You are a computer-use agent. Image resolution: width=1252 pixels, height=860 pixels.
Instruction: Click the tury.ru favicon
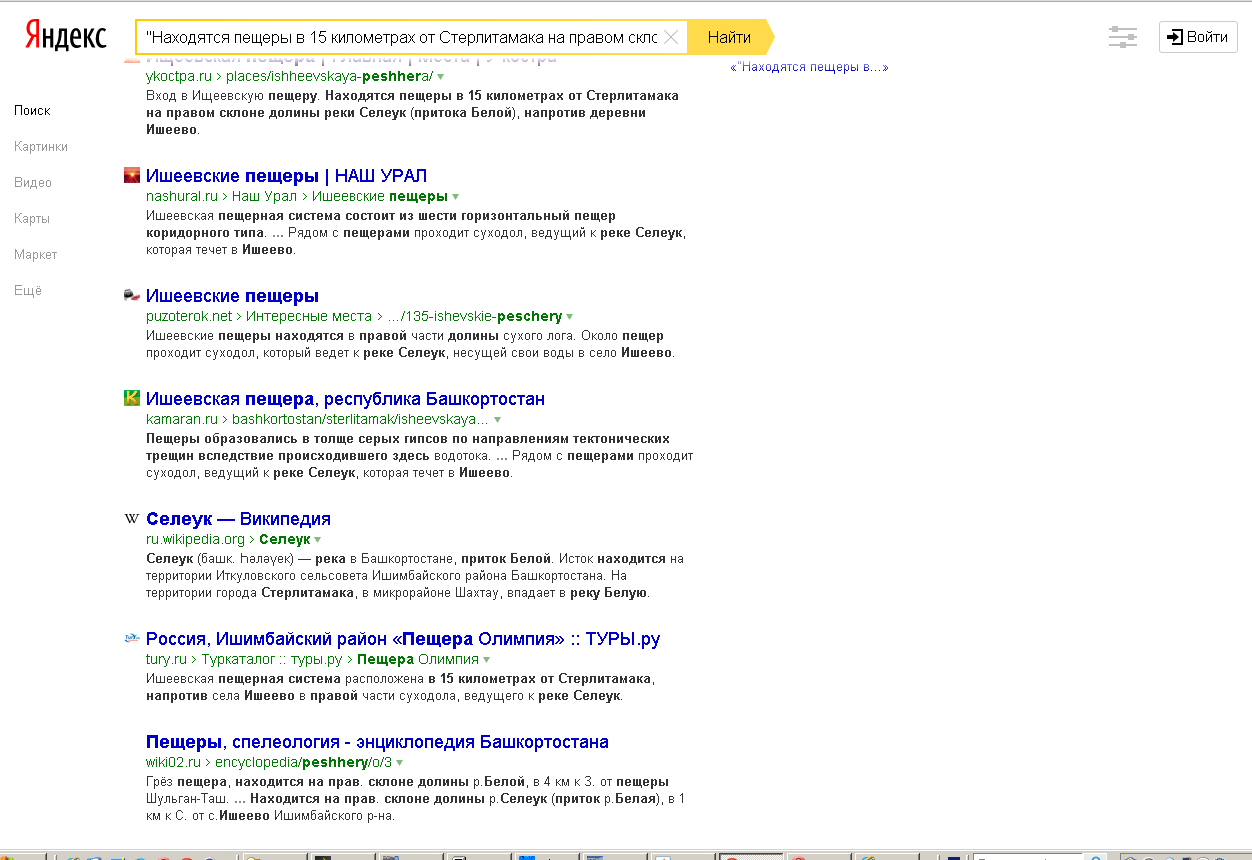132,638
